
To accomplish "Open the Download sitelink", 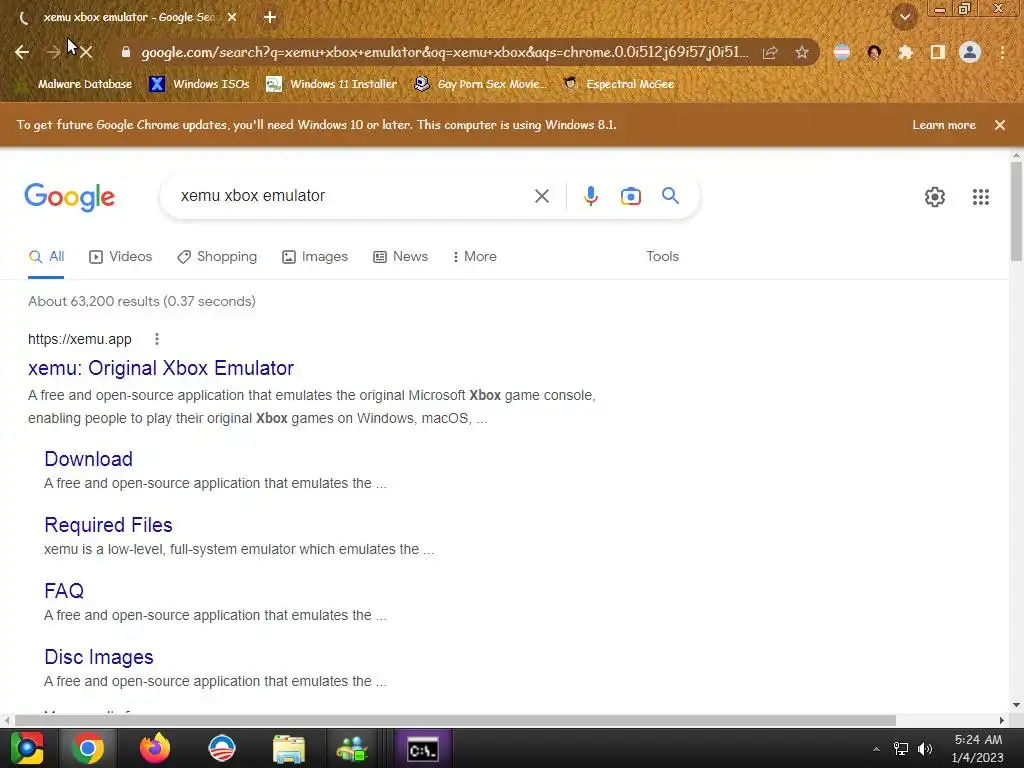I will 88,459.
